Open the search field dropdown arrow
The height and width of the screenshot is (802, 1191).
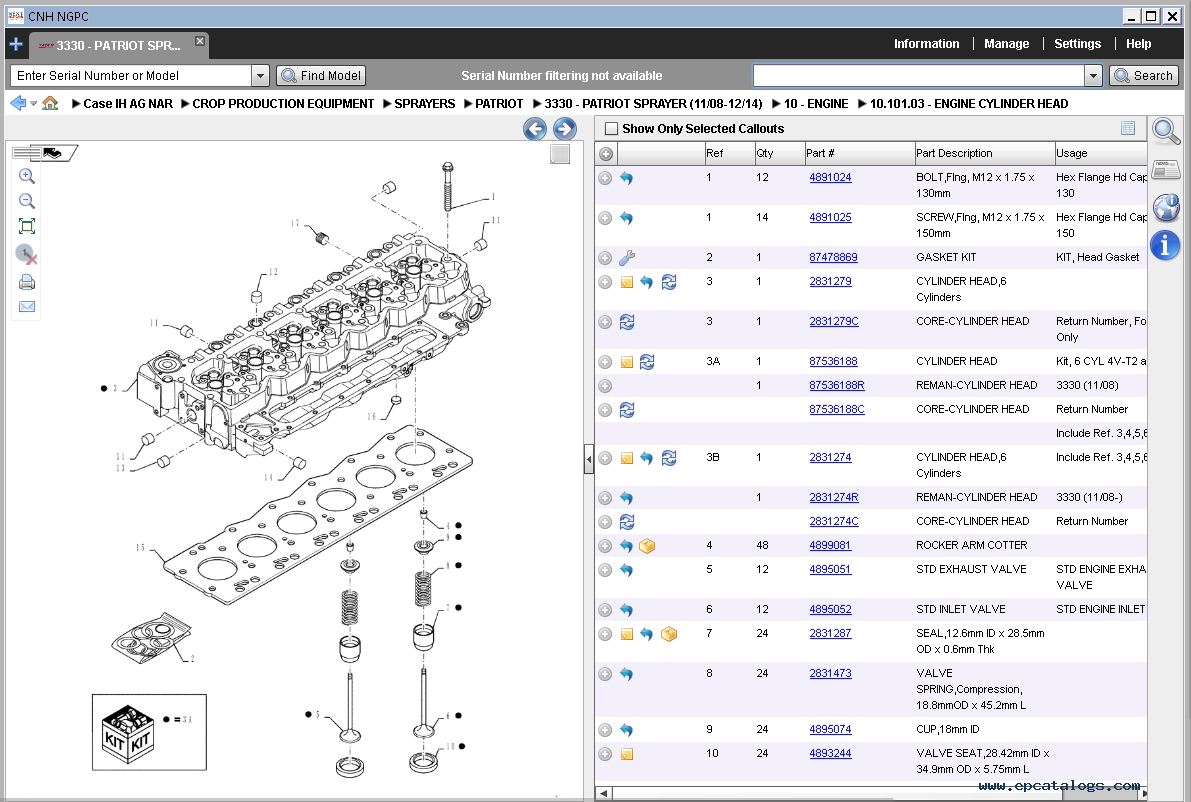point(1093,75)
